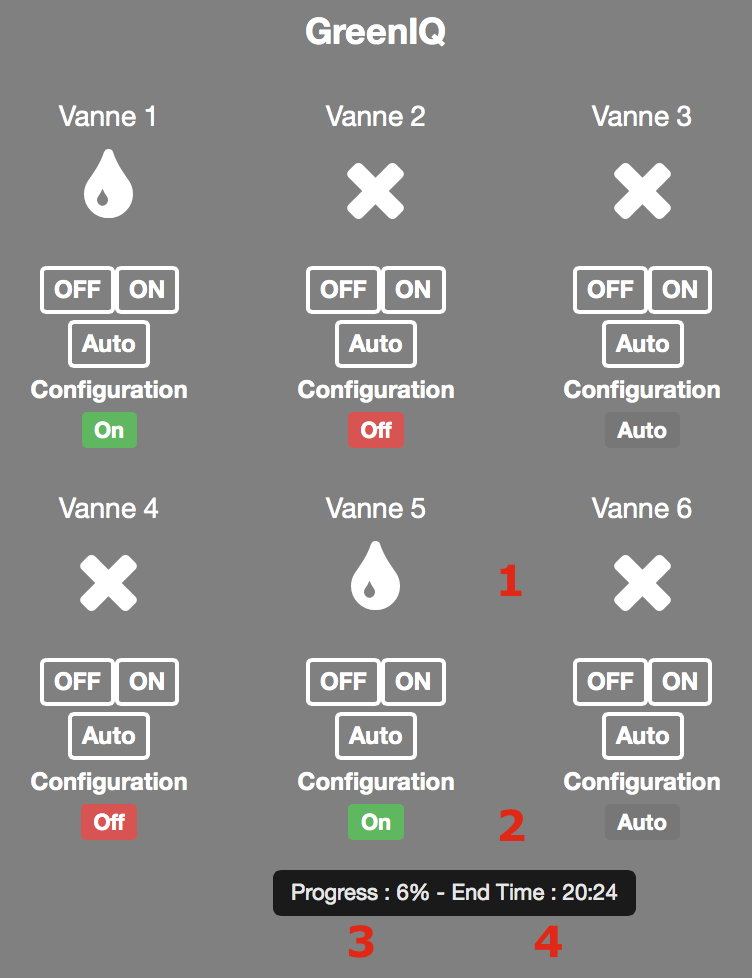Switch Vanne 5 OFF
The width and height of the screenshot is (752, 978).
coord(344,681)
